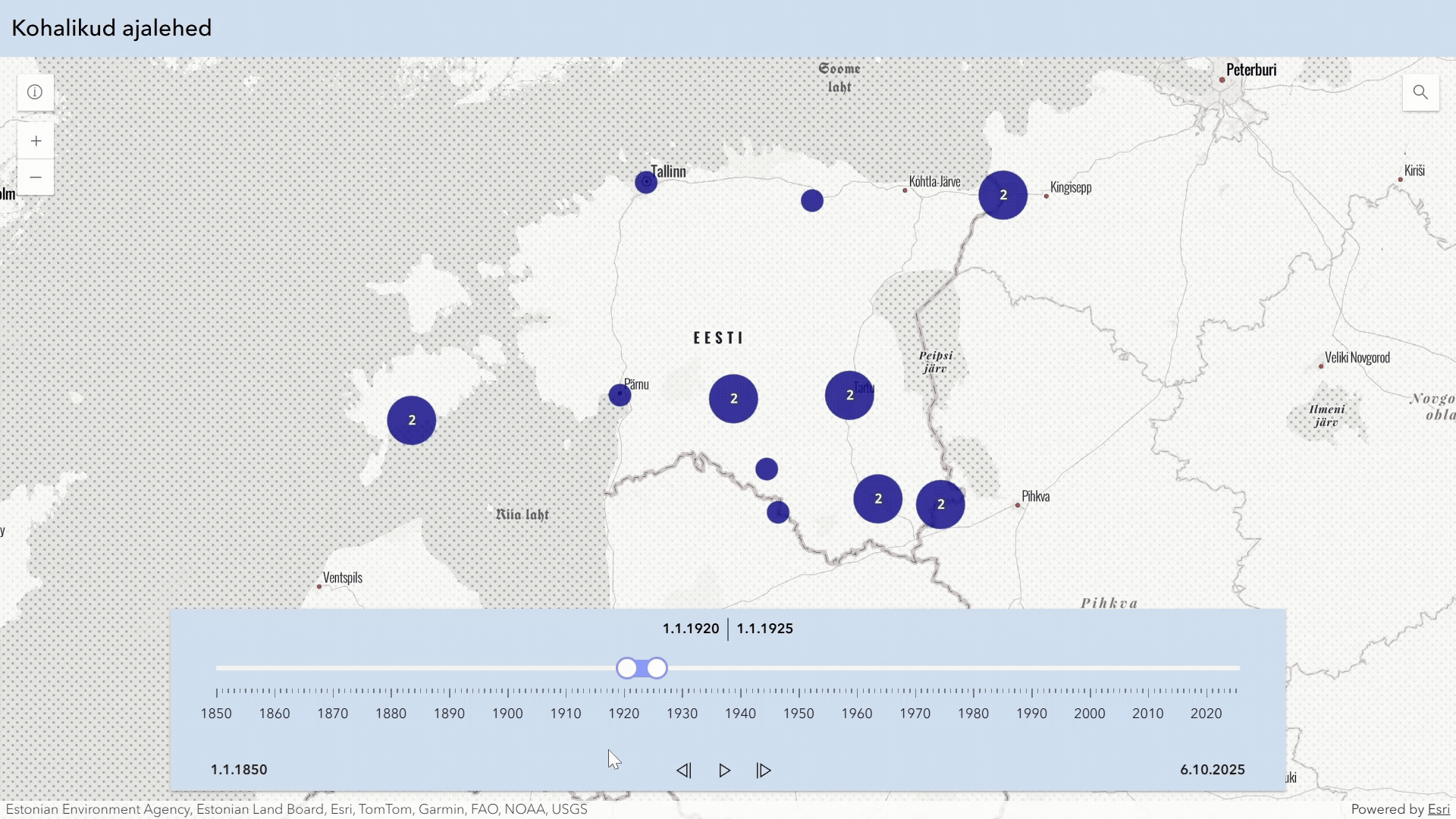
Task: Play the time slider animation
Action: coord(724,770)
